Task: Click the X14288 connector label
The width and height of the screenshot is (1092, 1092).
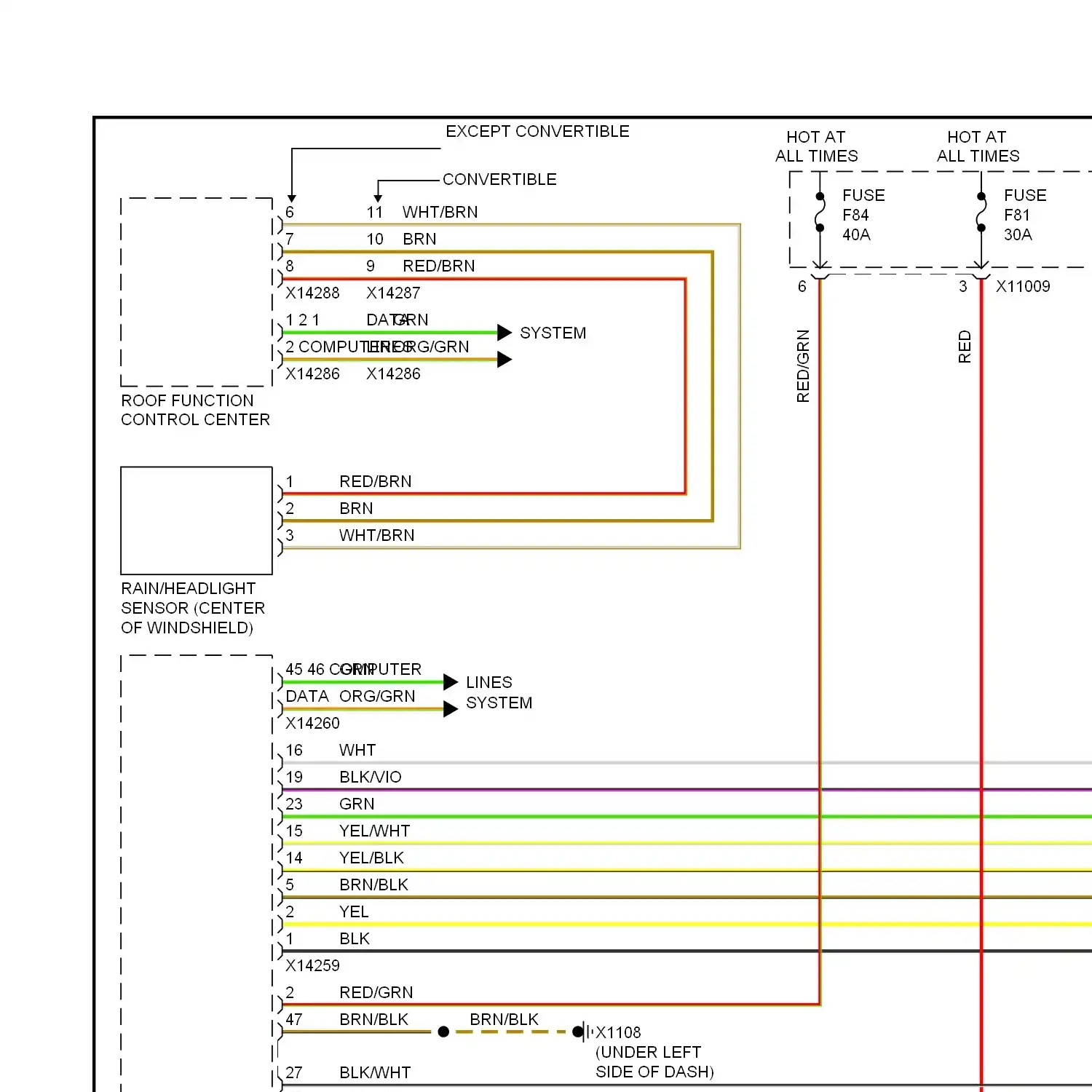Action: click(312, 293)
